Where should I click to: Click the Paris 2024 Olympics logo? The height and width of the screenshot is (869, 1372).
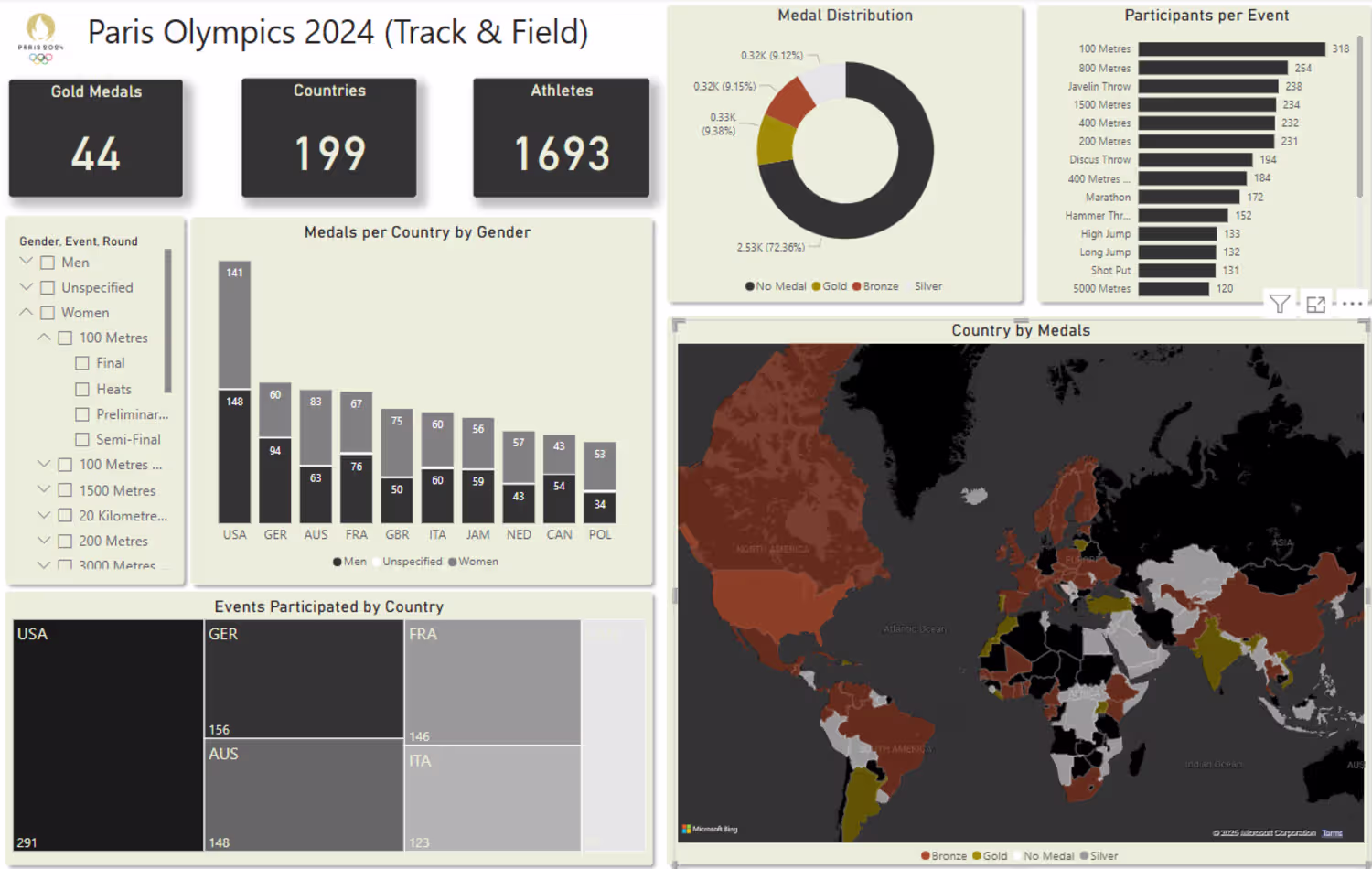40,38
